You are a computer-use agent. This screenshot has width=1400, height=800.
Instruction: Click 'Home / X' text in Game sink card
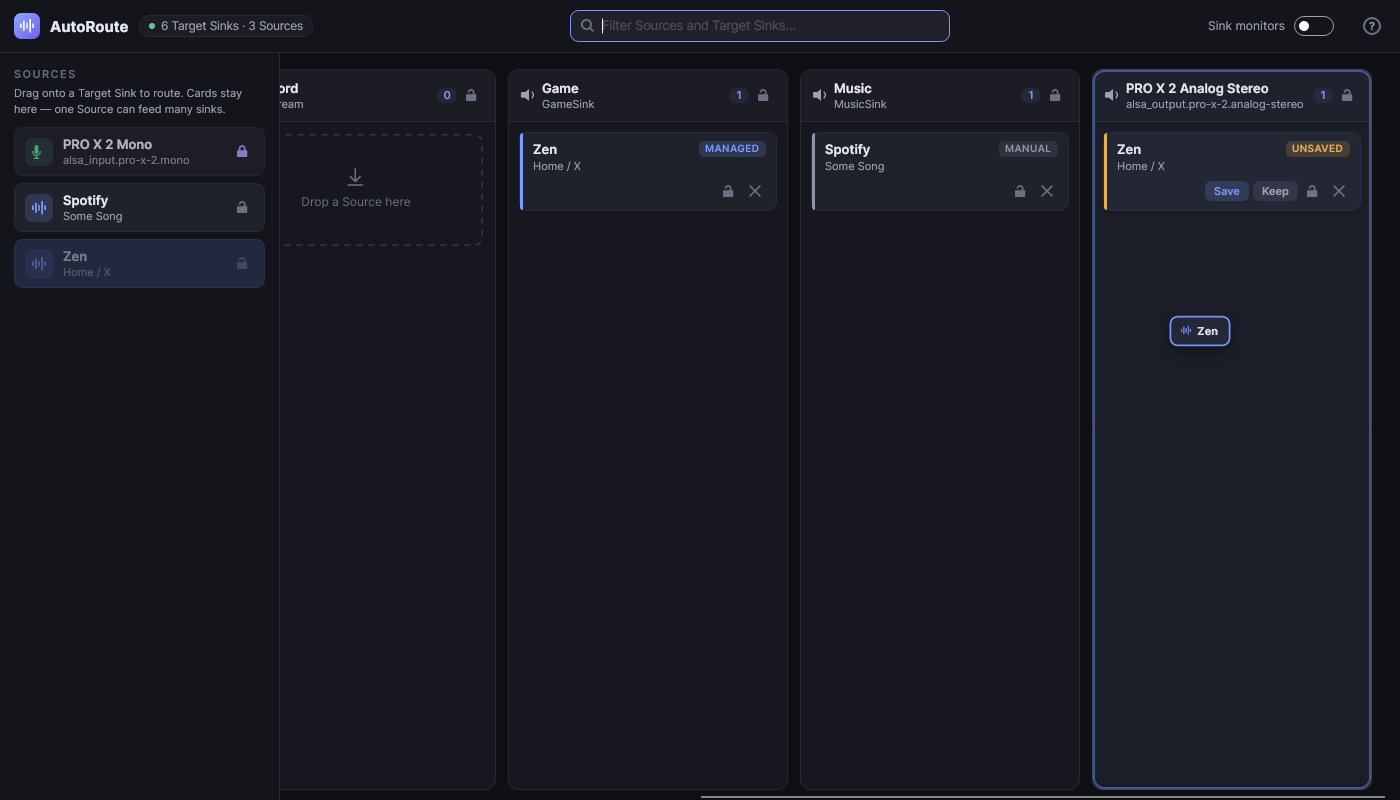pos(557,166)
